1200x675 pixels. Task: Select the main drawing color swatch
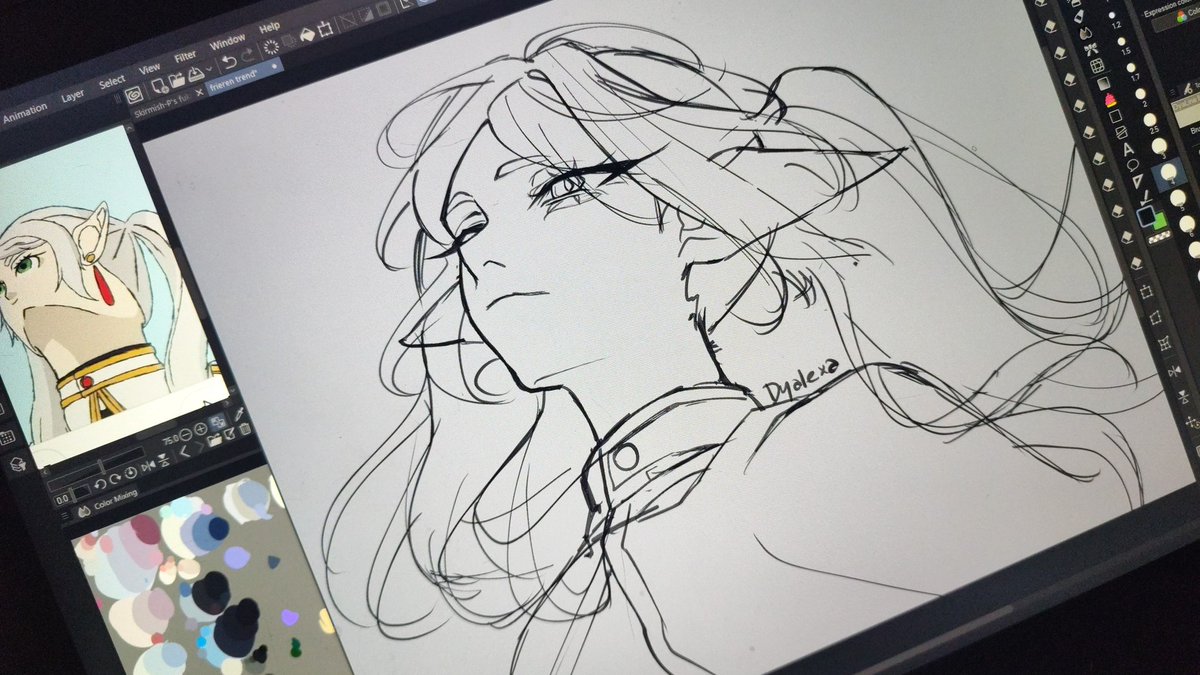pos(1145,216)
